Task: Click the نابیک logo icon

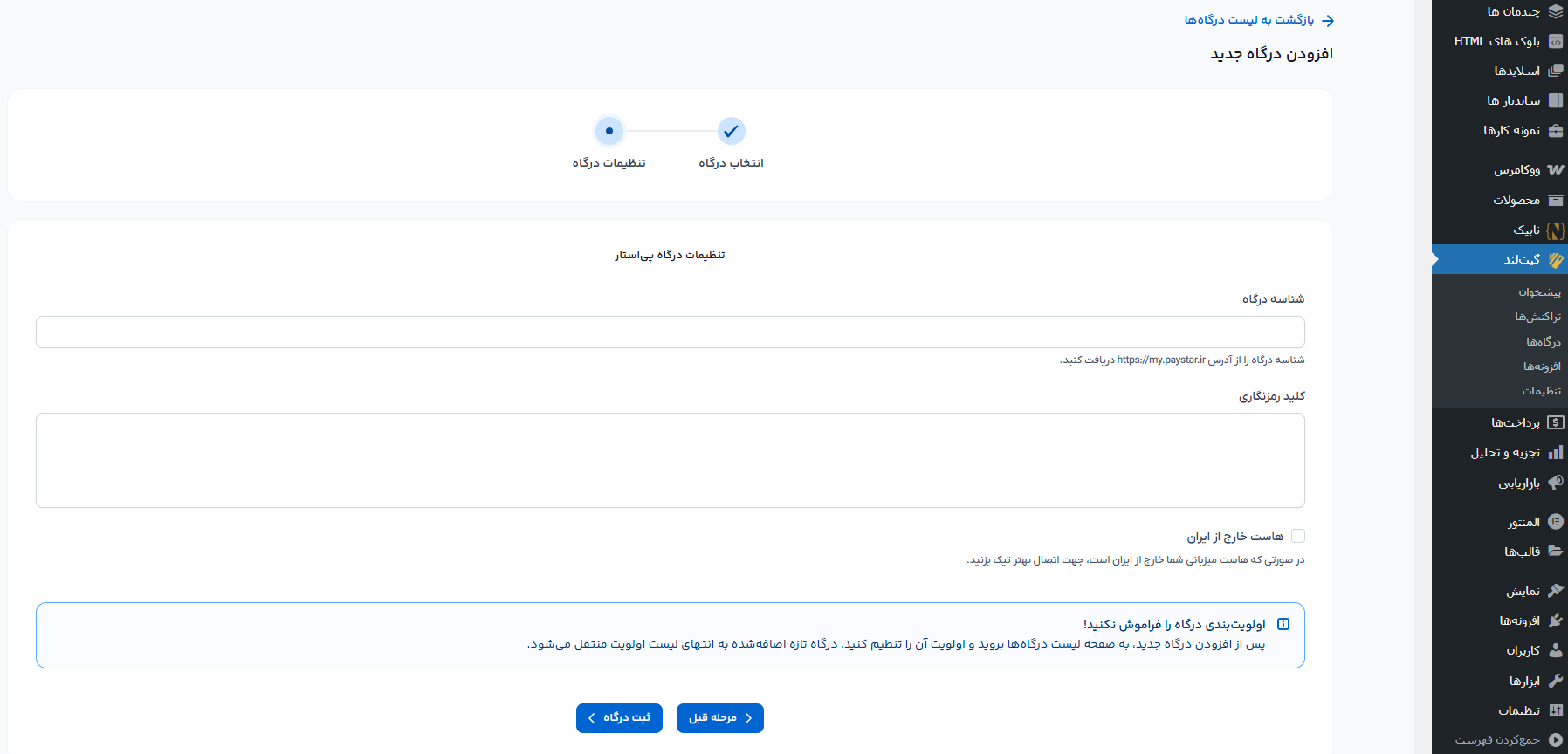Action: tap(1555, 230)
